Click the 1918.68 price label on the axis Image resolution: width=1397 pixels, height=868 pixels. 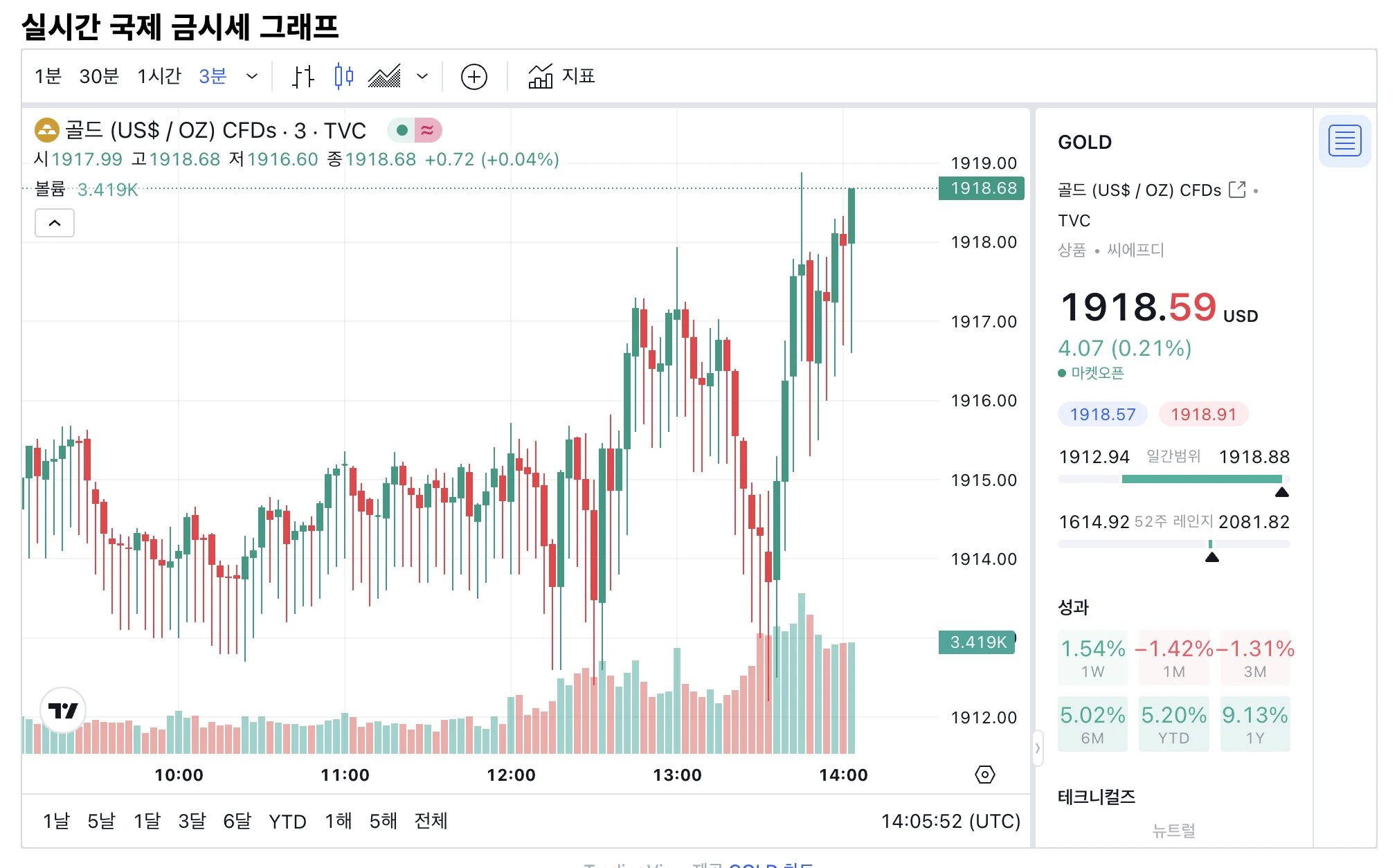(x=980, y=188)
